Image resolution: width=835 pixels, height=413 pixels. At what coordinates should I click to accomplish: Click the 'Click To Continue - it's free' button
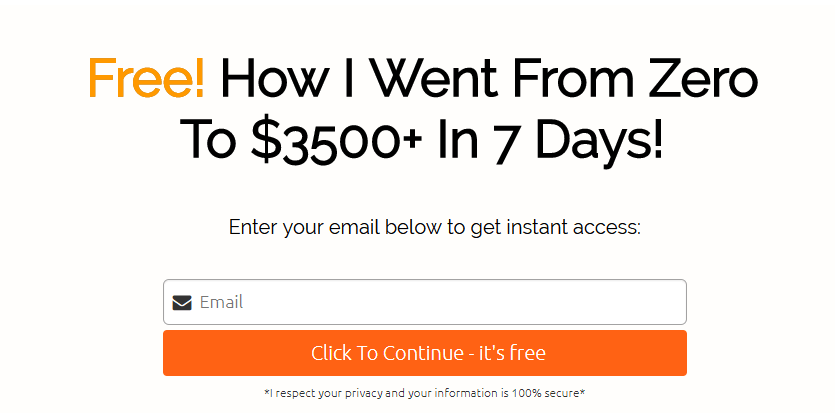424,353
